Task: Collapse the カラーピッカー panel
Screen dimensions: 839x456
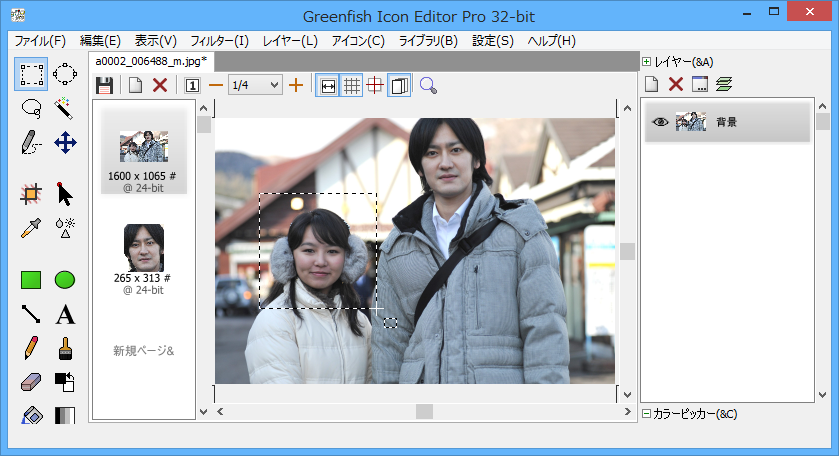Action: click(646, 414)
